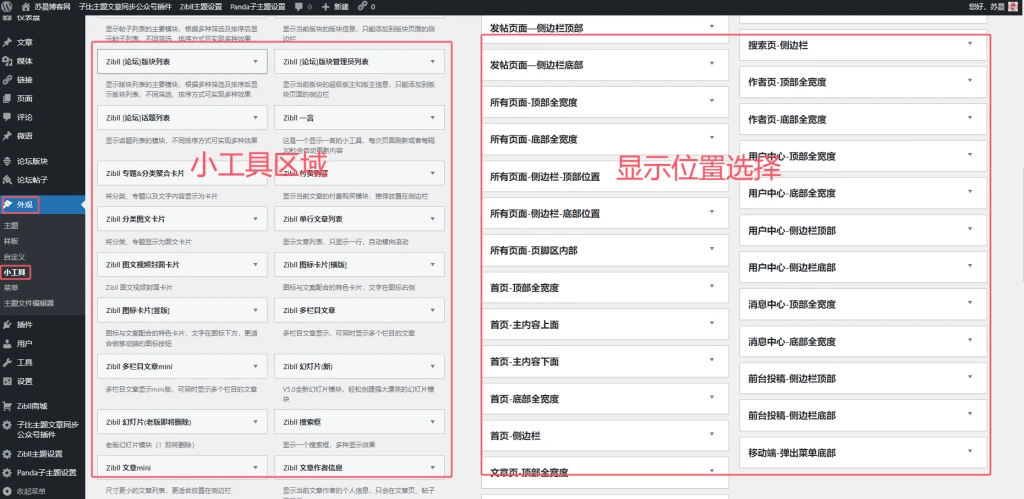Expand the Zibll [论坛]版块管理员列表 widget

click(x=433, y=62)
